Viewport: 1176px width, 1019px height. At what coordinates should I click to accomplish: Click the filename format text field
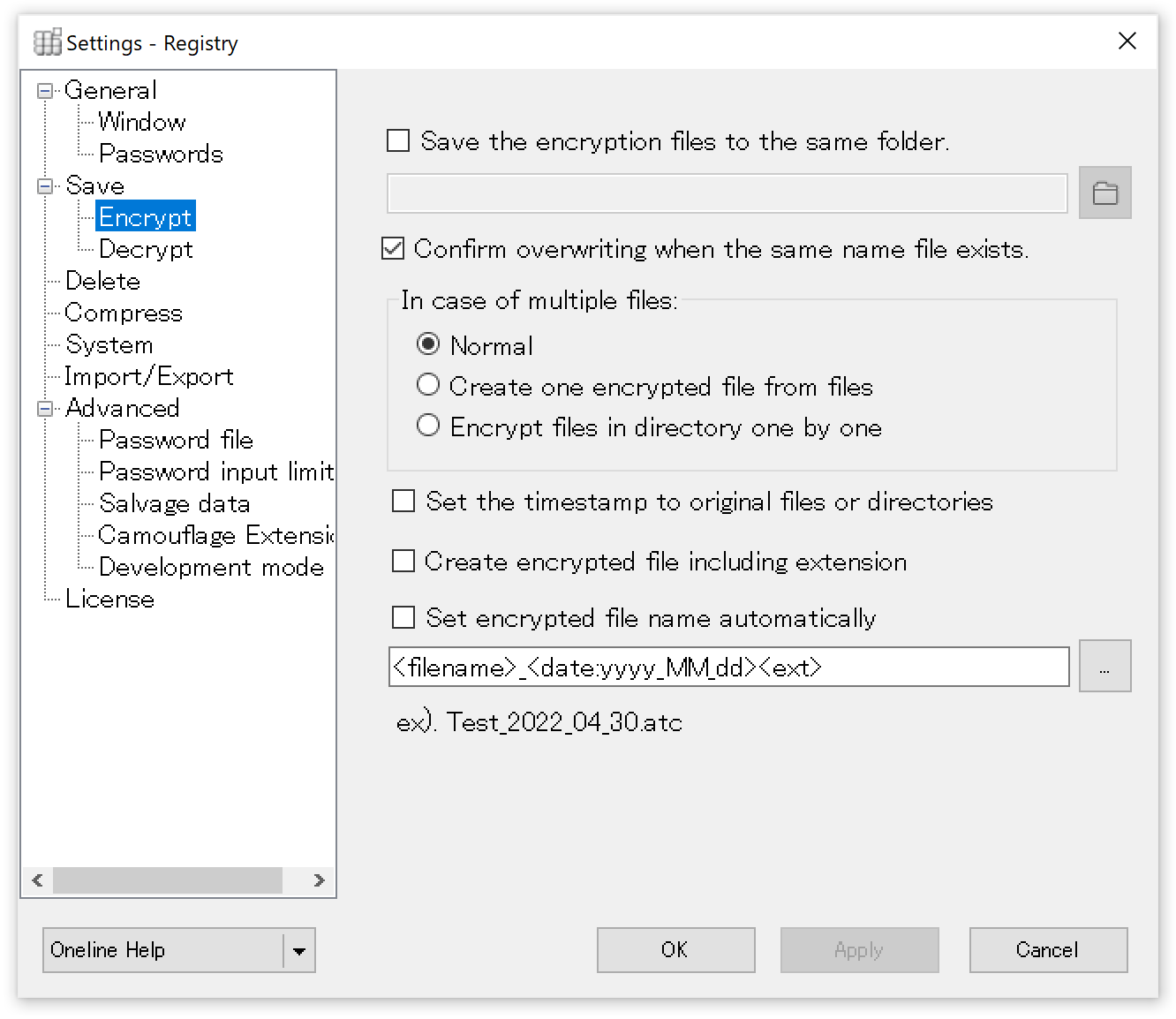[x=728, y=667]
